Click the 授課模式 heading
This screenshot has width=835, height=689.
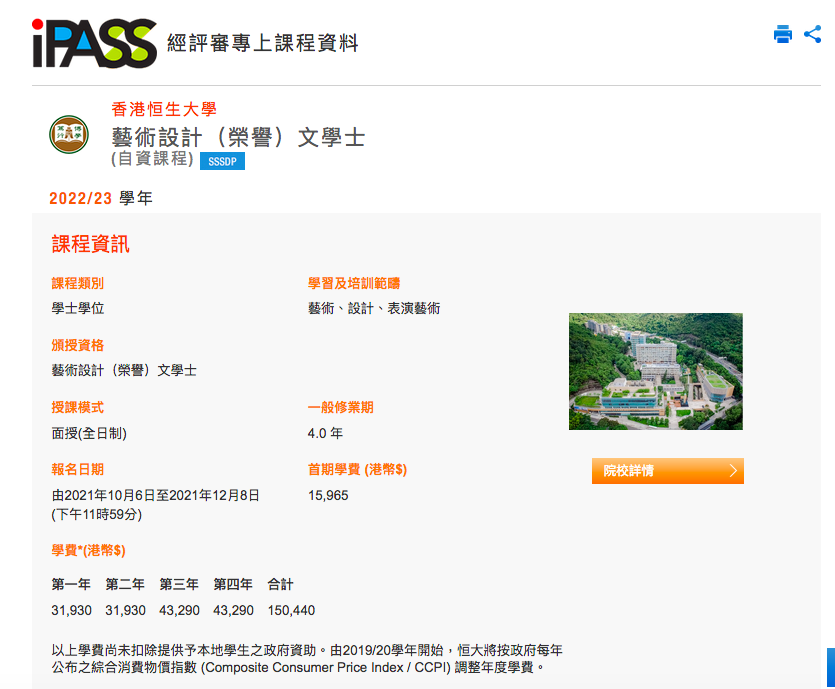click(x=77, y=408)
